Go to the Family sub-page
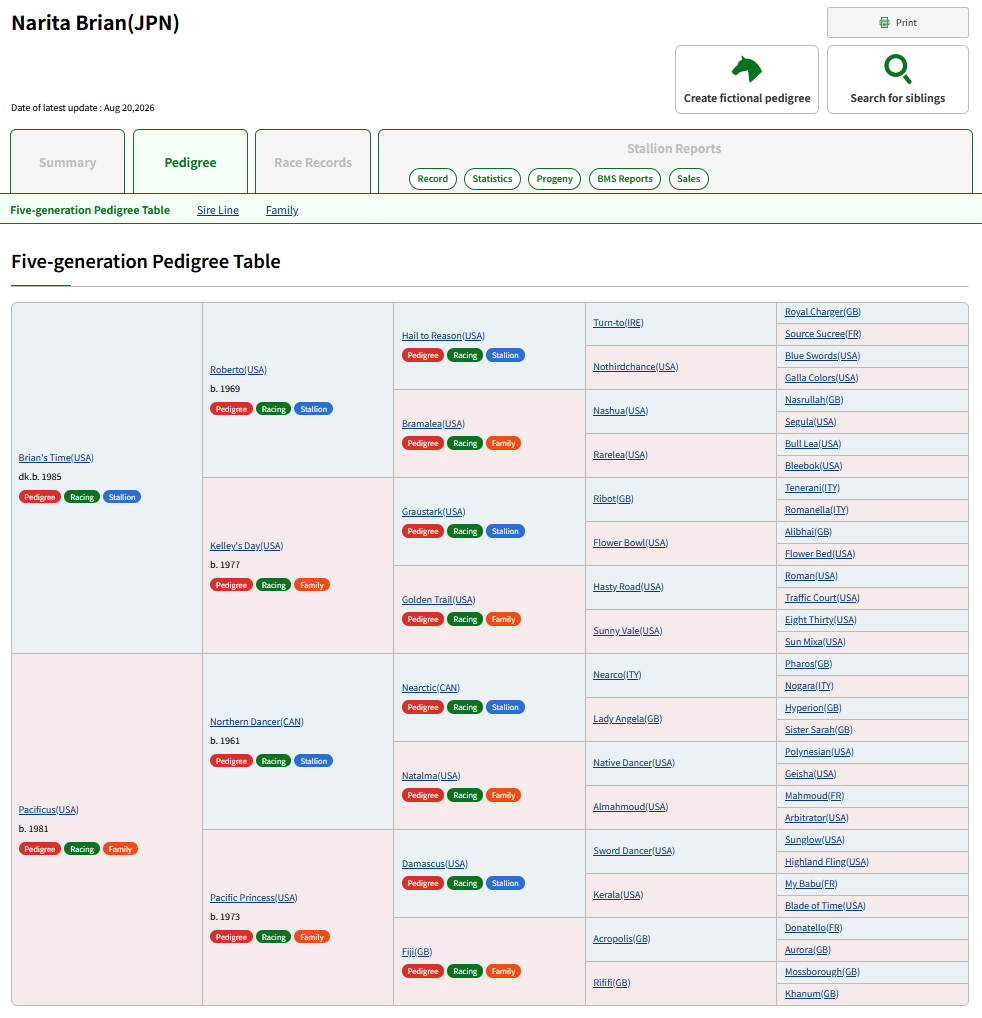The width and height of the screenshot is (982, 1018). coord(282,210)
